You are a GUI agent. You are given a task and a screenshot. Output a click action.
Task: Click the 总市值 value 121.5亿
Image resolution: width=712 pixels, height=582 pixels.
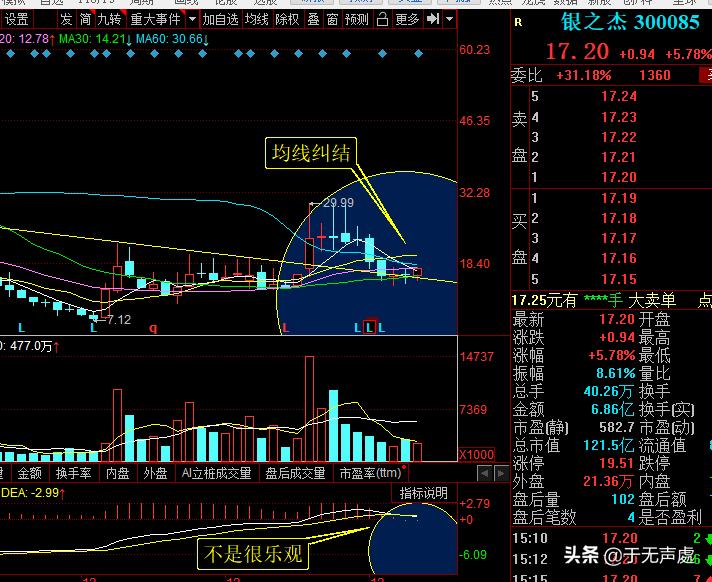[609, 445]
